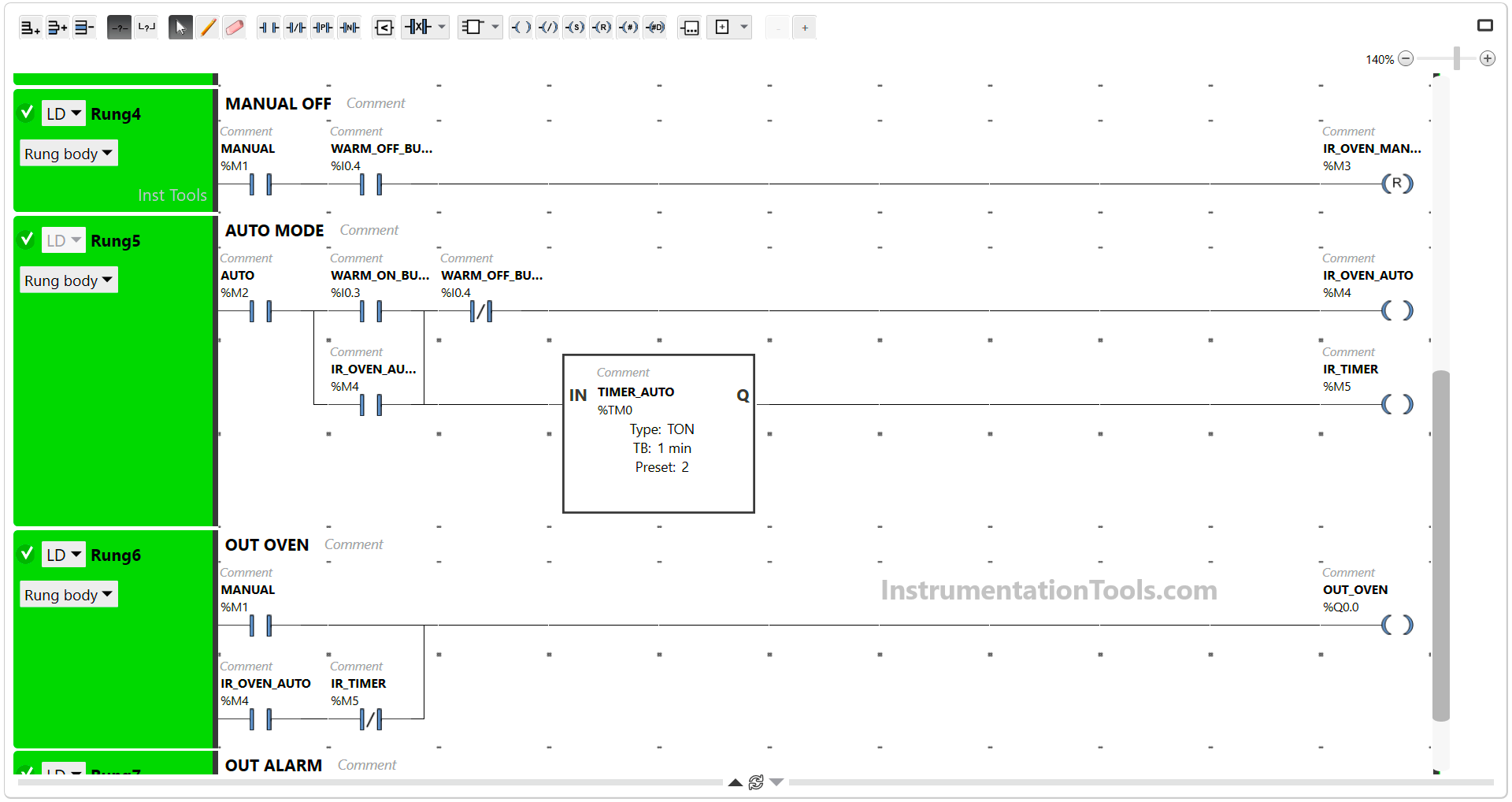The width and height of the screenshot is (1512, 802).
Task: Click the zoom out minus button
Action: point(1406,58)
